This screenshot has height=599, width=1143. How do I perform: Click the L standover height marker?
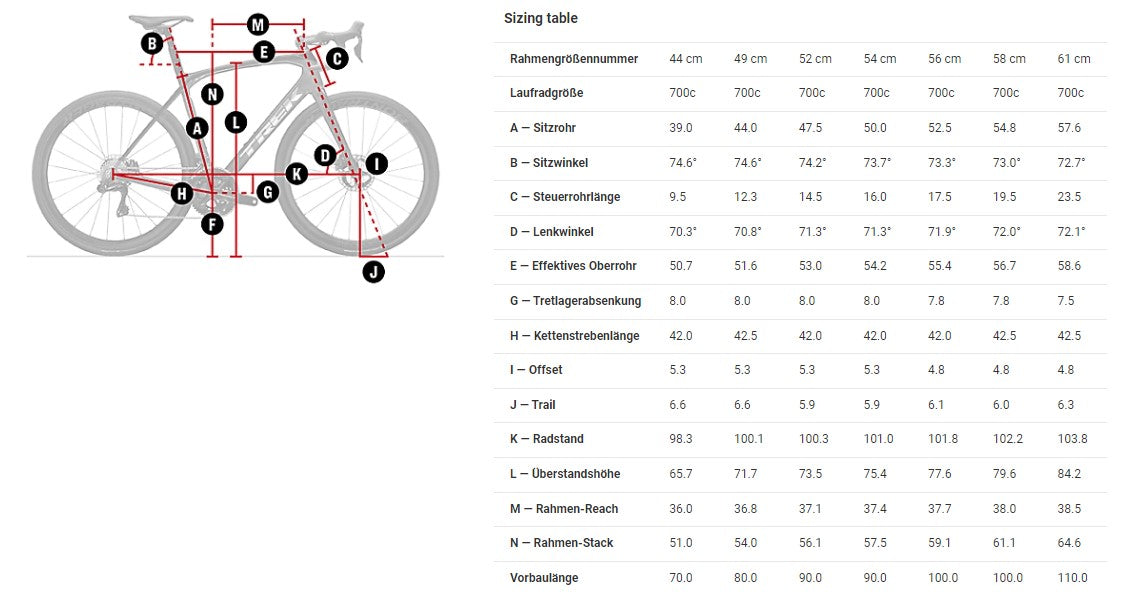[x=235, y=123]
